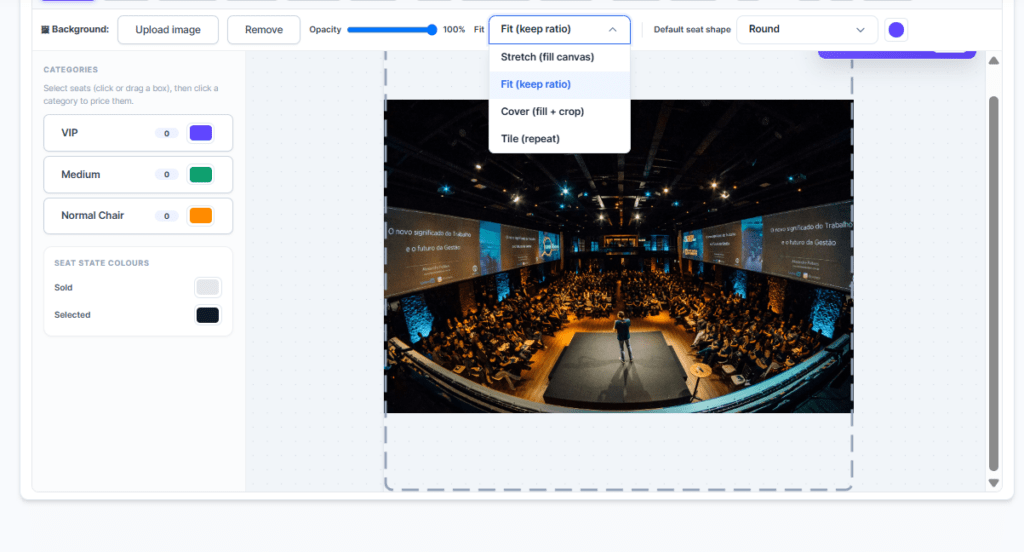The width and height of the screenshot is (1024, 552).
Task: Open the purple default seat colour swatch
Action: 896,29
